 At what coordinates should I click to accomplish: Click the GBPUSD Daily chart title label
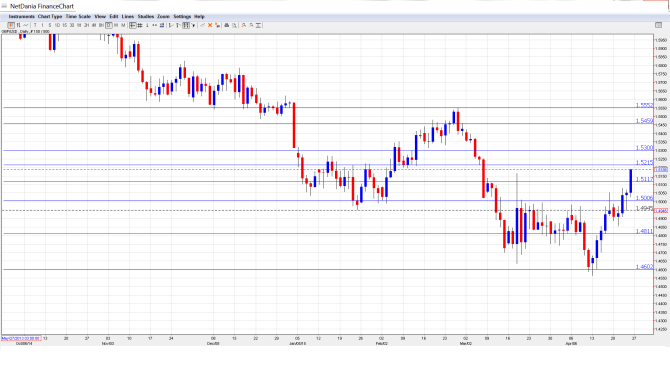point(25,32)
